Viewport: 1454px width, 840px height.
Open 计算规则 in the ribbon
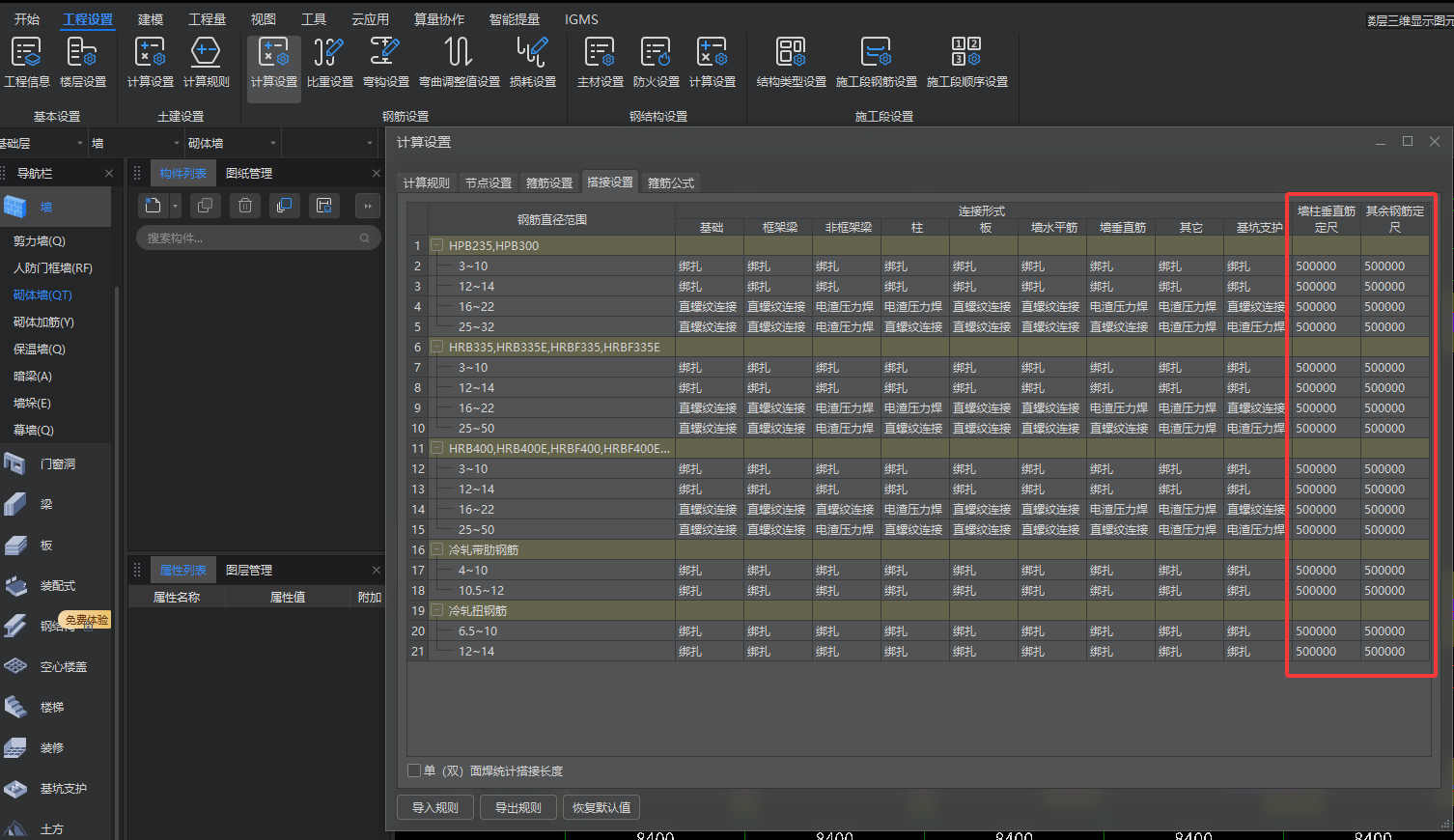[x=207, y=63]
